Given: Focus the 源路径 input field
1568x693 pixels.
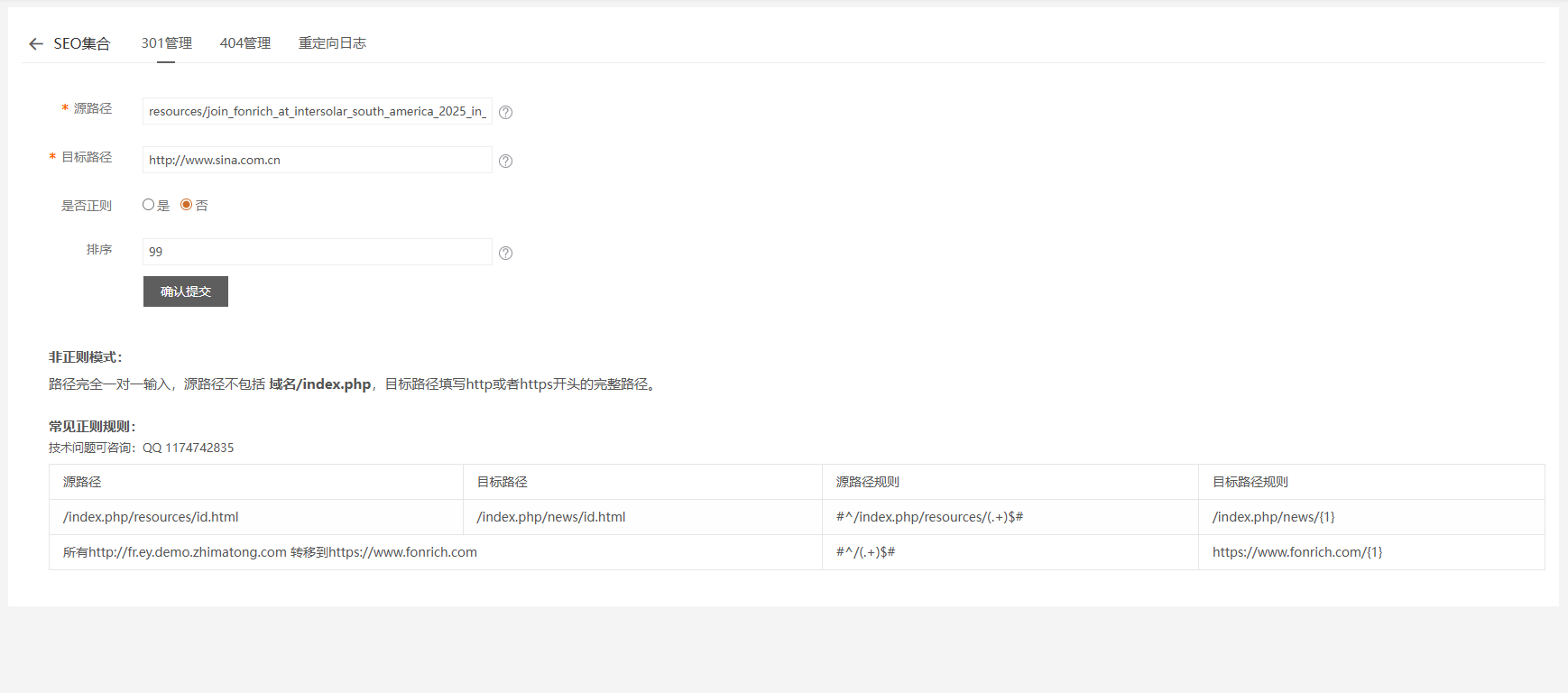Looking at the screenshot, I should (x=317, y=111).
